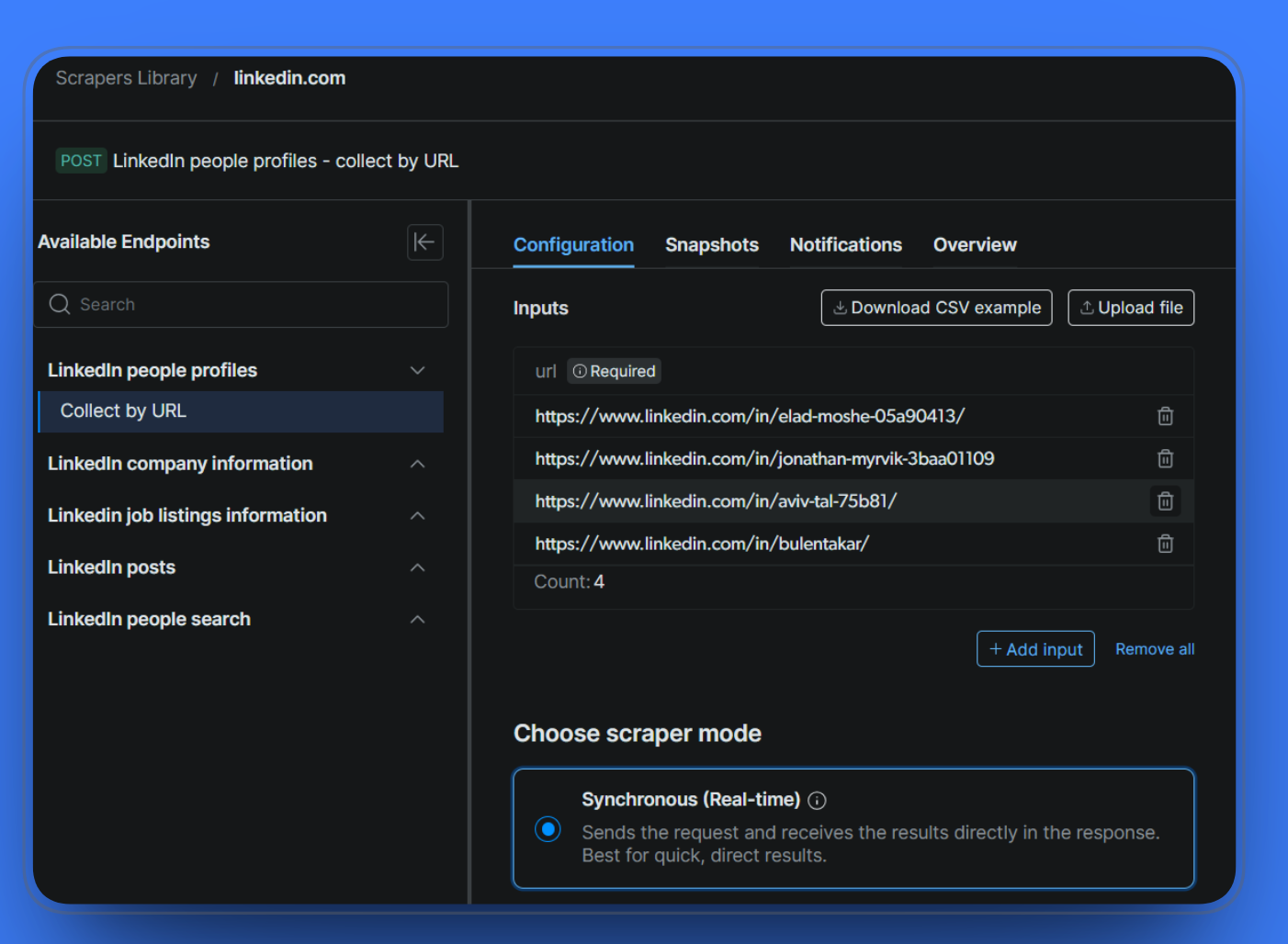Click the info icon next to Synchronous (Real-time)
This screenshot has height=944, width=1288.
coord(817,801)
